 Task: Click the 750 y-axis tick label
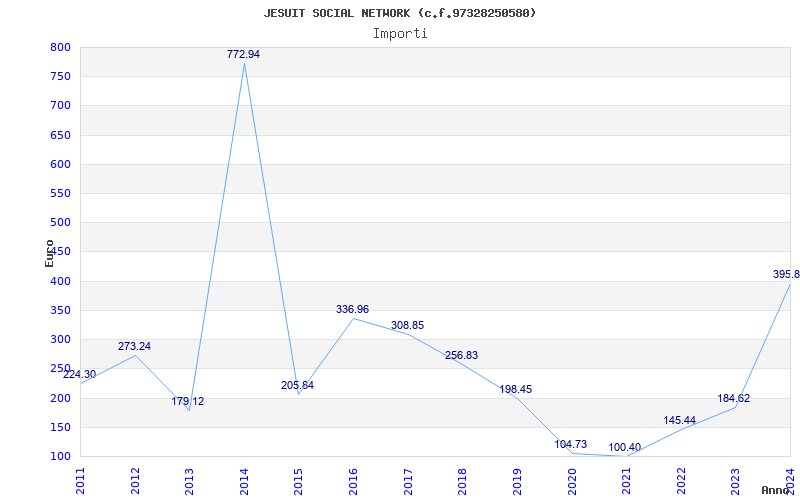click(x=60, y=77)
